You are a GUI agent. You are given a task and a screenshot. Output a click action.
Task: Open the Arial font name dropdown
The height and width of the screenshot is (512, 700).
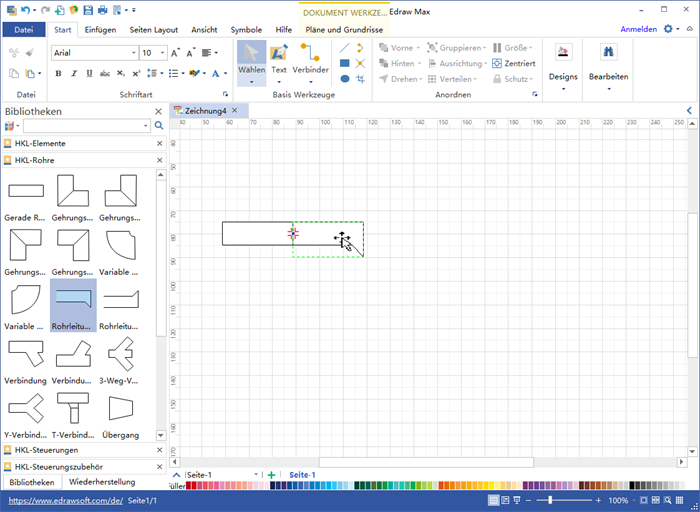133,52
